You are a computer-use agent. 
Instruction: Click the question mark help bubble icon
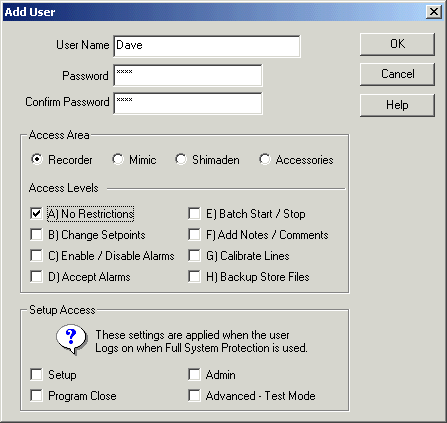point(71,340)
